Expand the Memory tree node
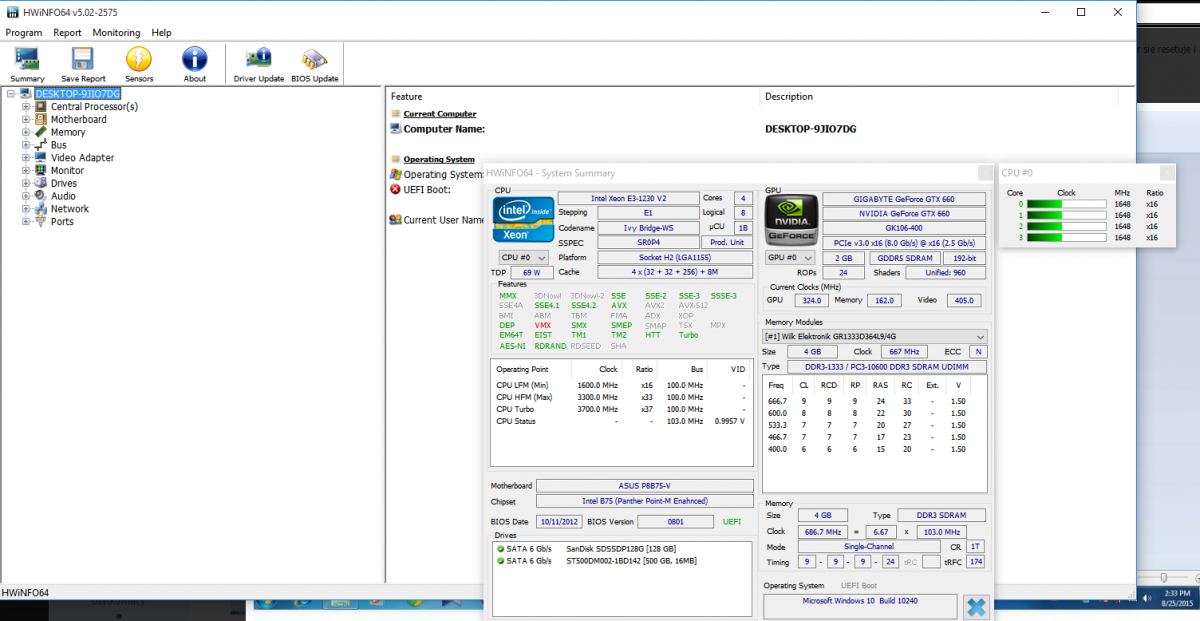This screenshot has height=621, width=1200. [x=26, y=132]
